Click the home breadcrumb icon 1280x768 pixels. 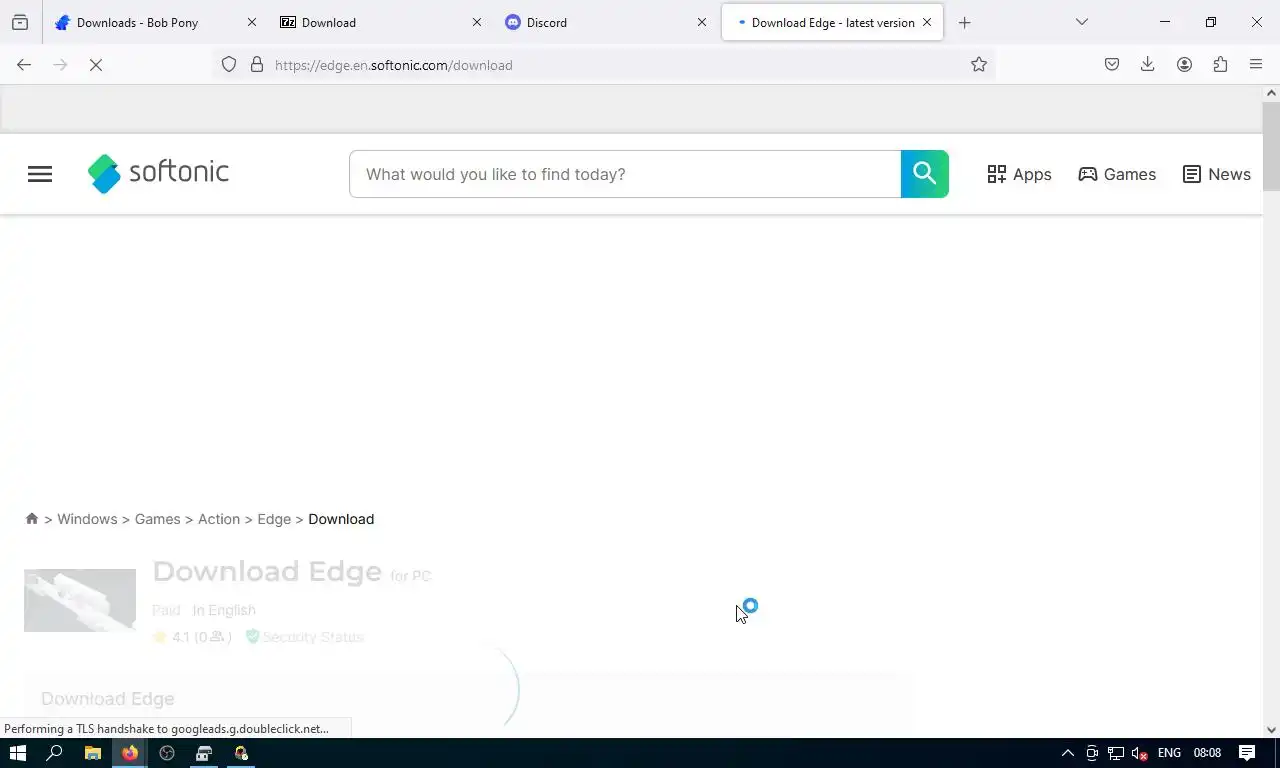pyautogui.click(x=32, y=518)
